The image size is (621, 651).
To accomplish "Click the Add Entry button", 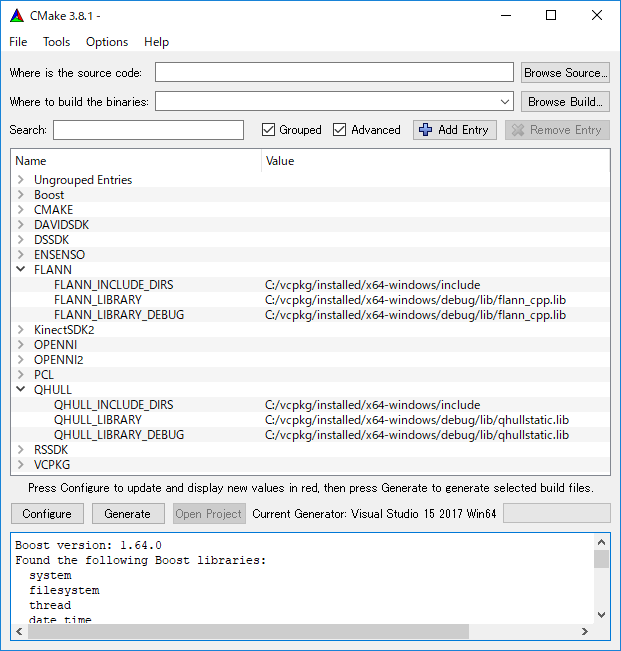I will point(455,130).
